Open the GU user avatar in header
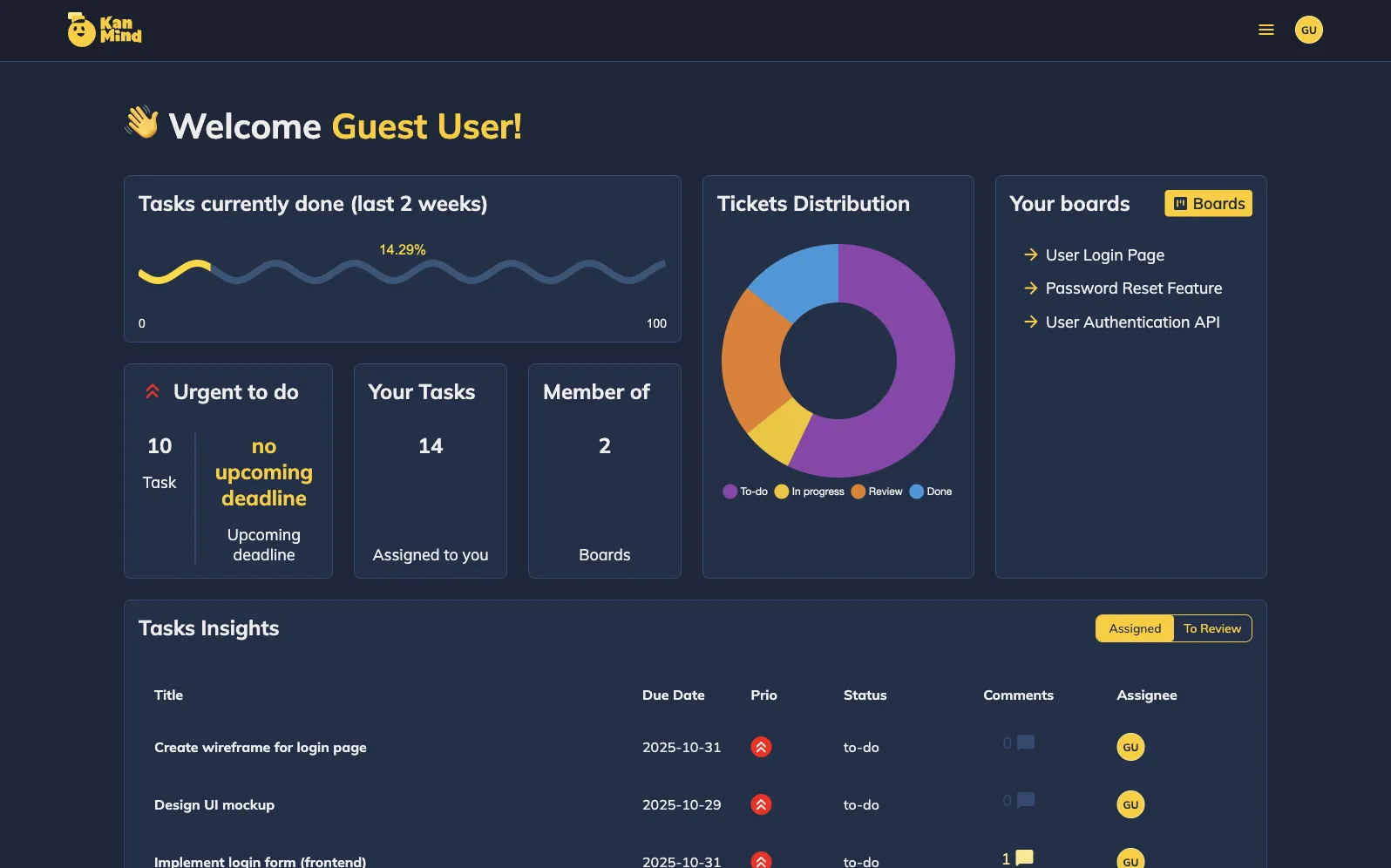Image resolution: width=1391 pixels, height=868 pixels. tap(1308, 31)
